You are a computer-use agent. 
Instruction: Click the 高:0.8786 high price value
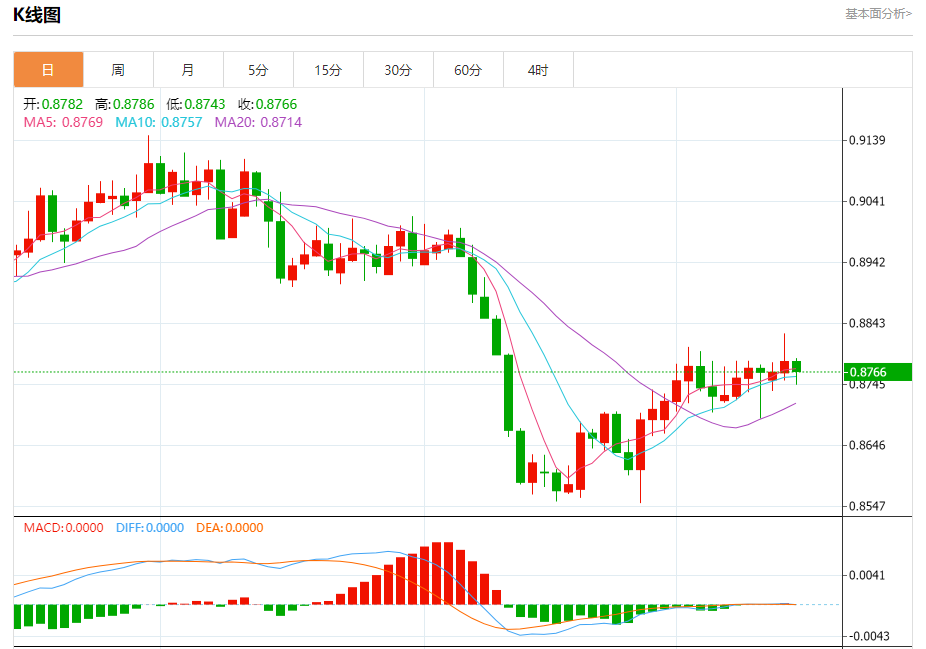(125, 105)
